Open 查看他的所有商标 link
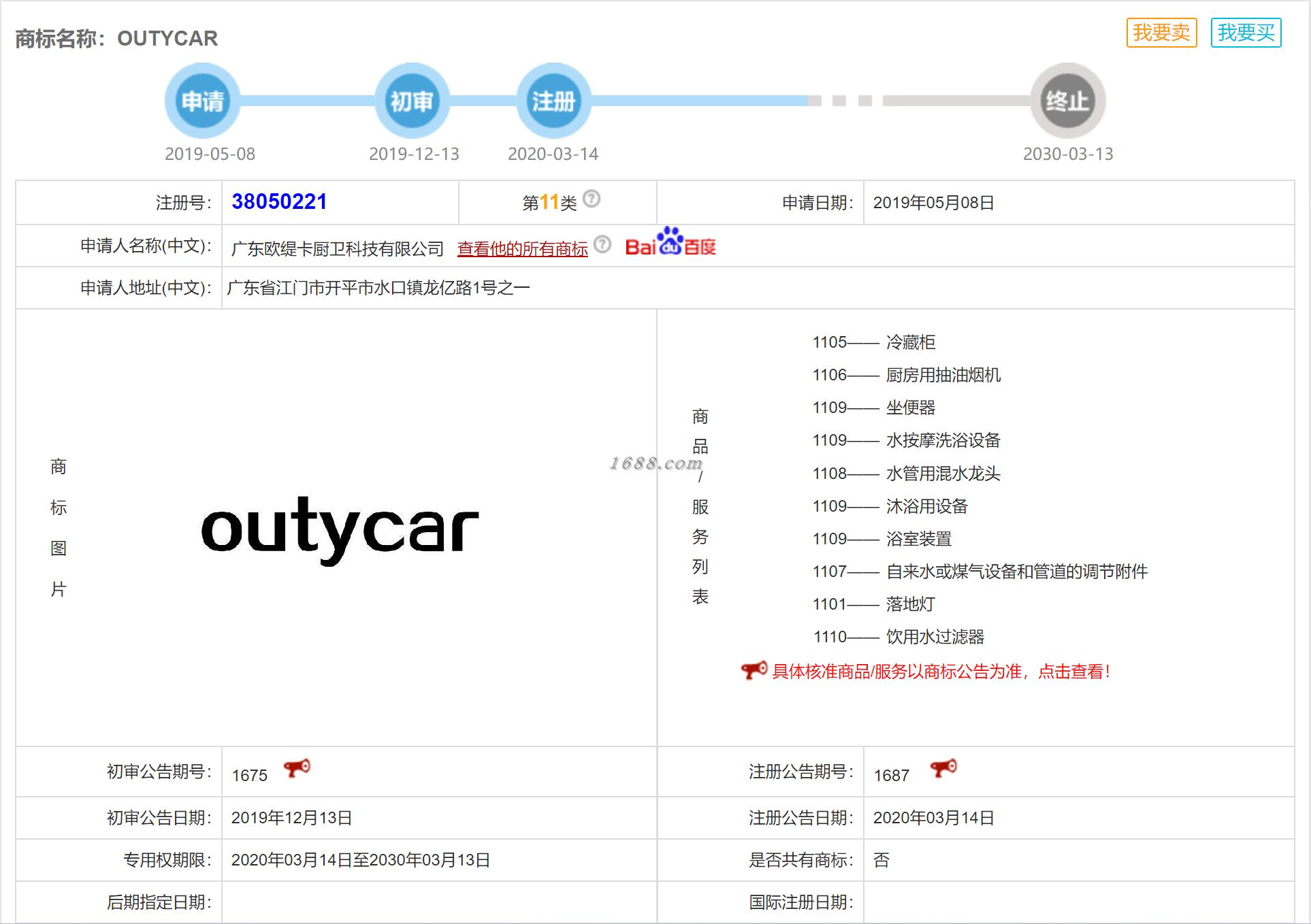The image size is (1311, 924). (x=522, y=249)
